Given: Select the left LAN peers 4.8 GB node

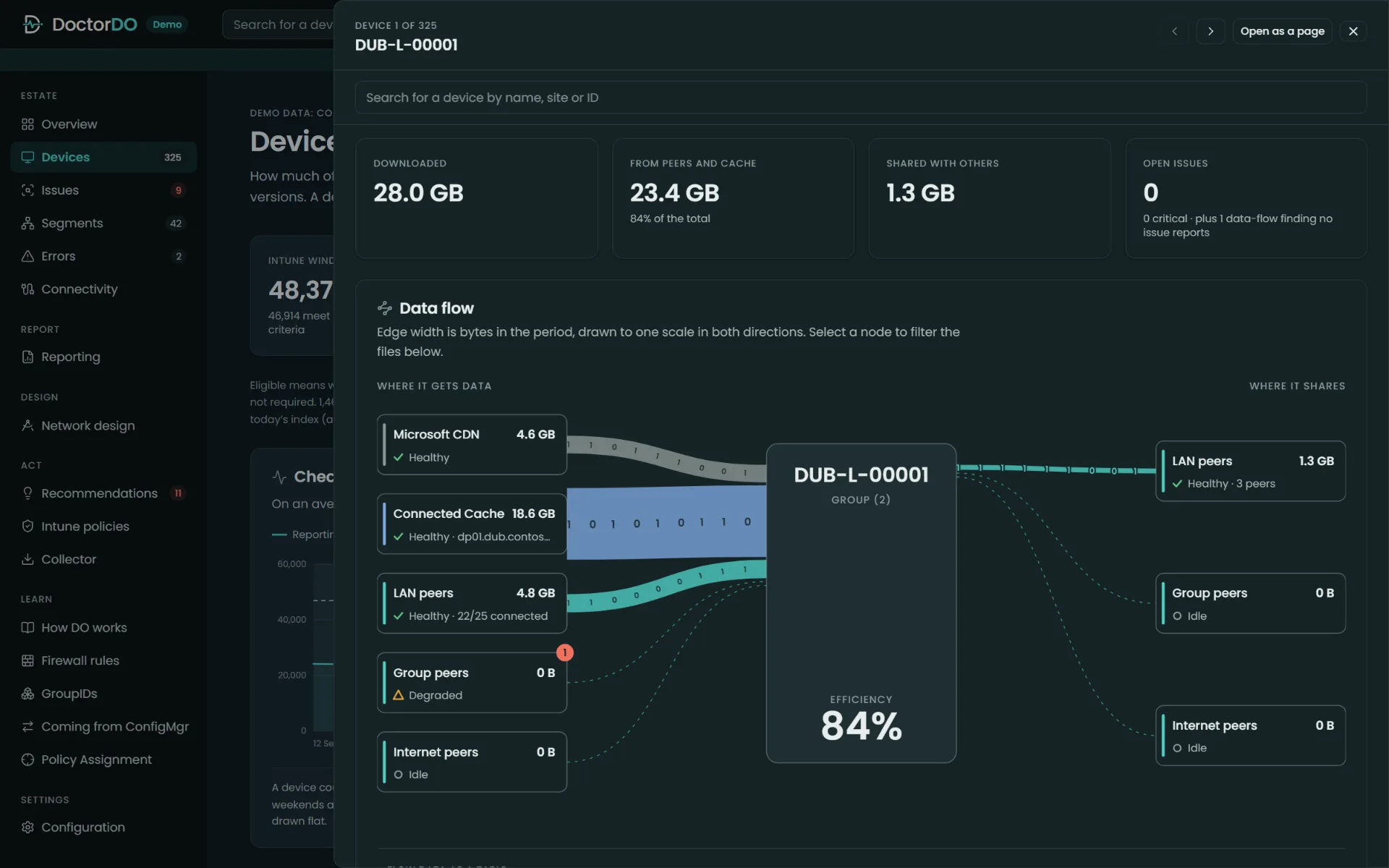Looking at the screenshot, I should point(472,603).
